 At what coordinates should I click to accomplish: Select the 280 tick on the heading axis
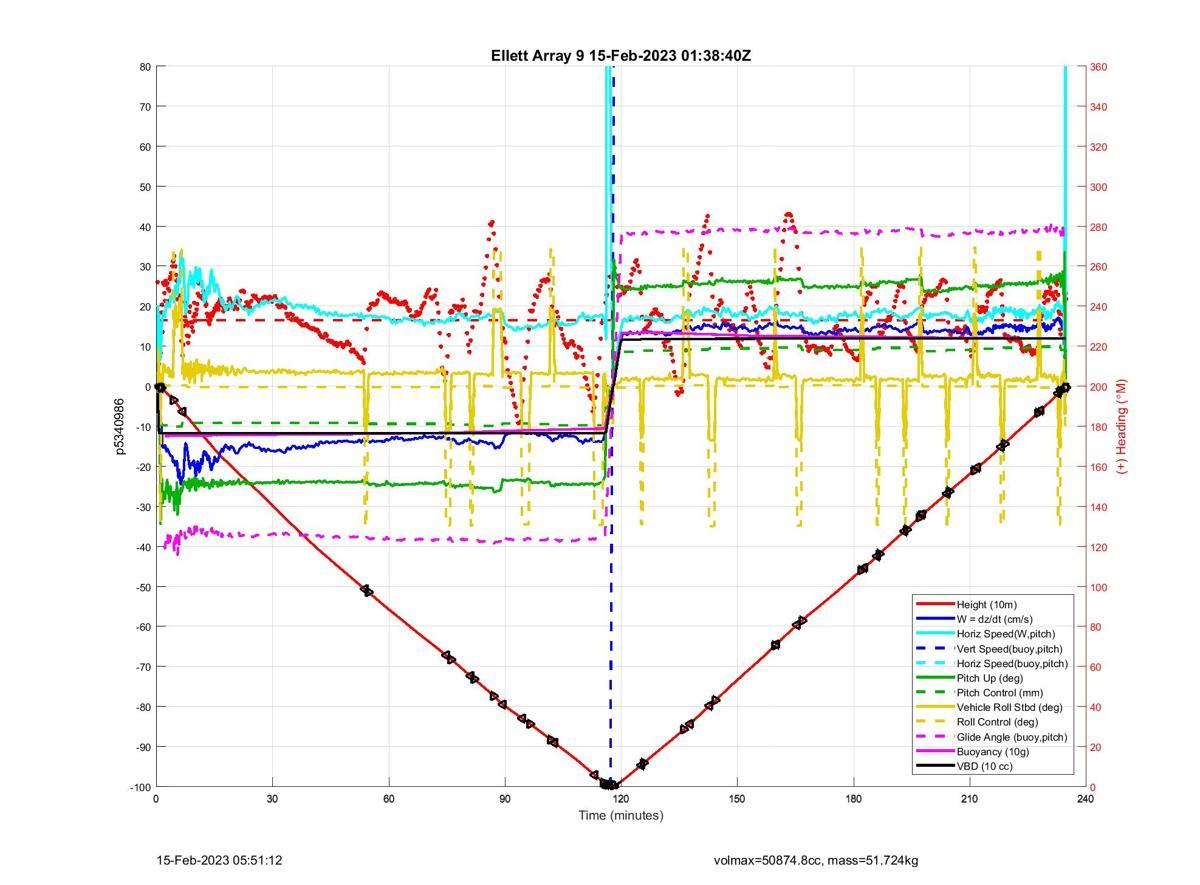(x=1099, y=227)
